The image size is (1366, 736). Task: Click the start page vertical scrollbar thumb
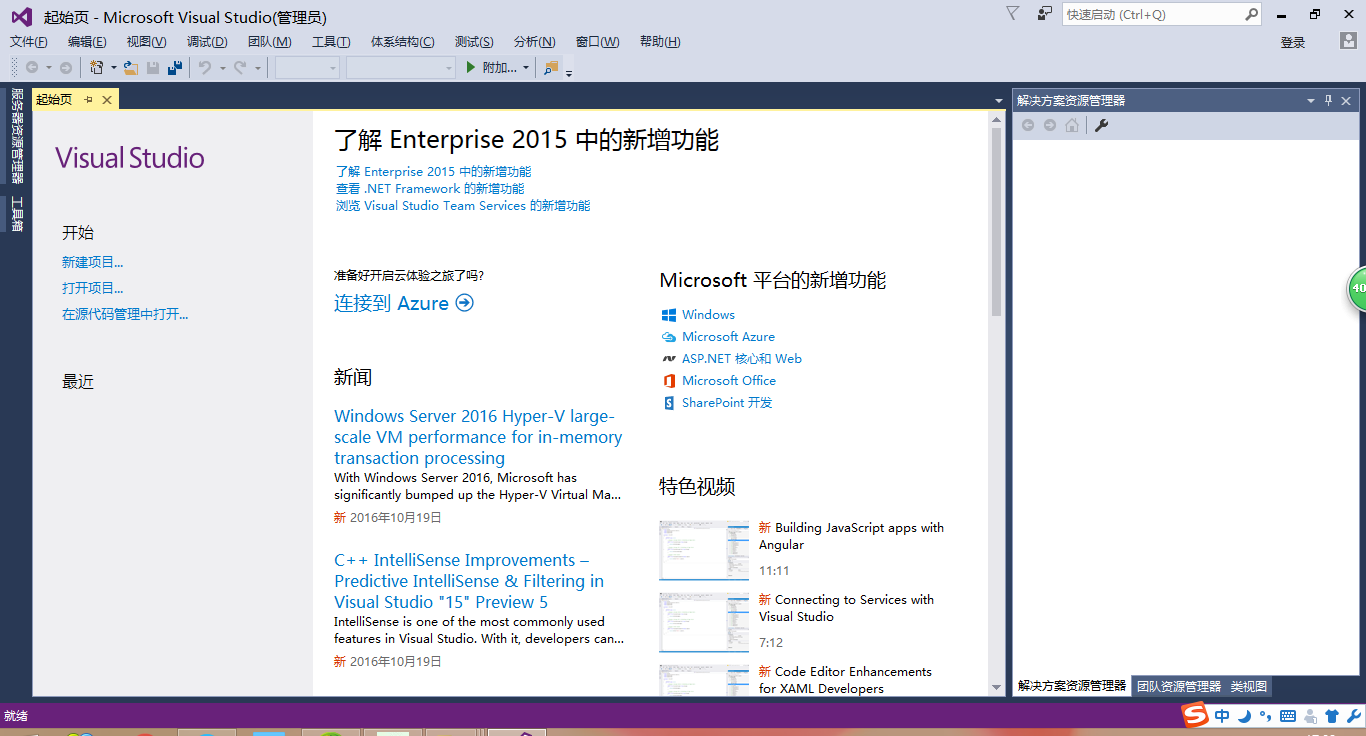(x=996, y=220)
